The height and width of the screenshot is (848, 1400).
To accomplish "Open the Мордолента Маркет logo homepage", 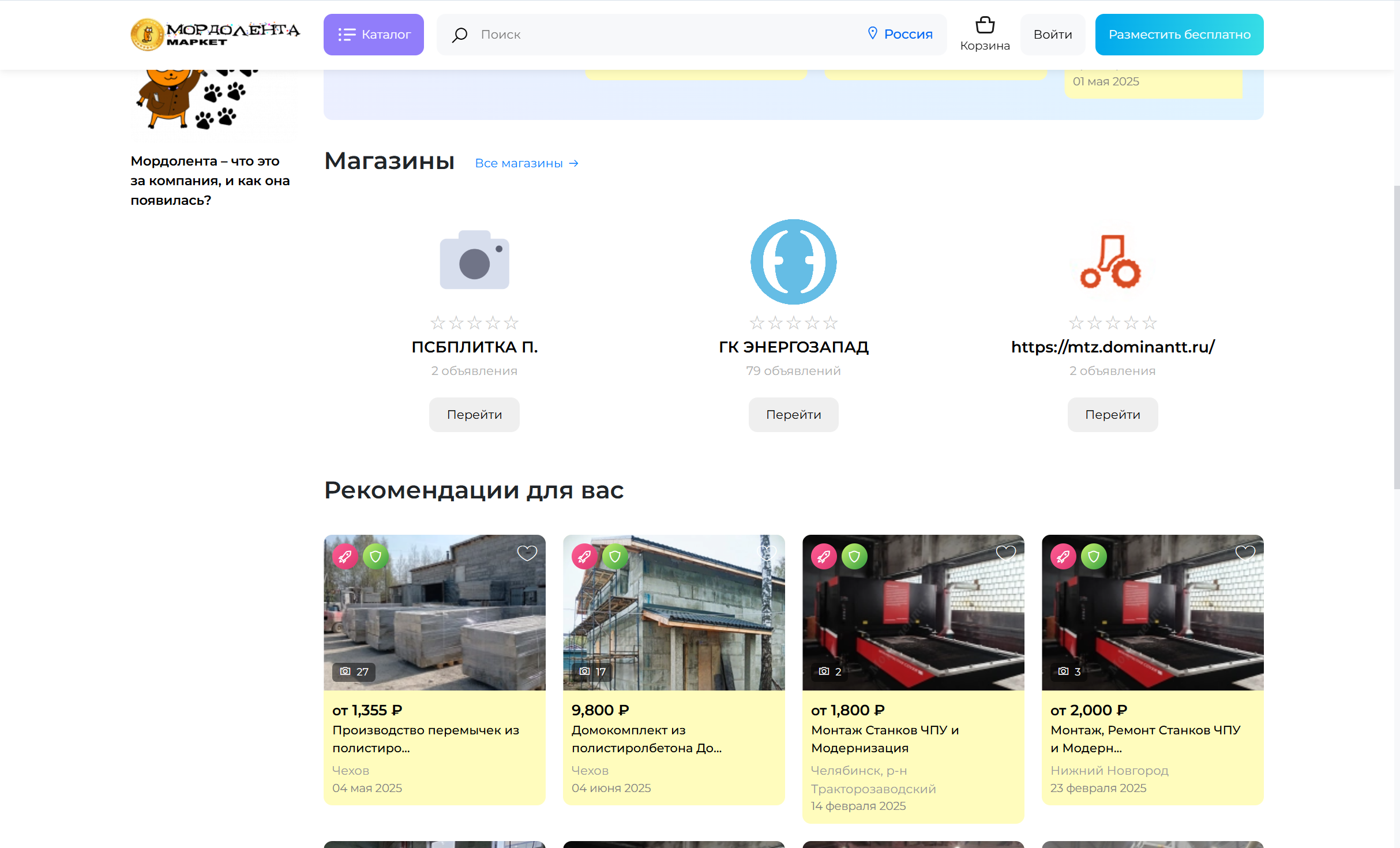I will [x=215, y=35].
